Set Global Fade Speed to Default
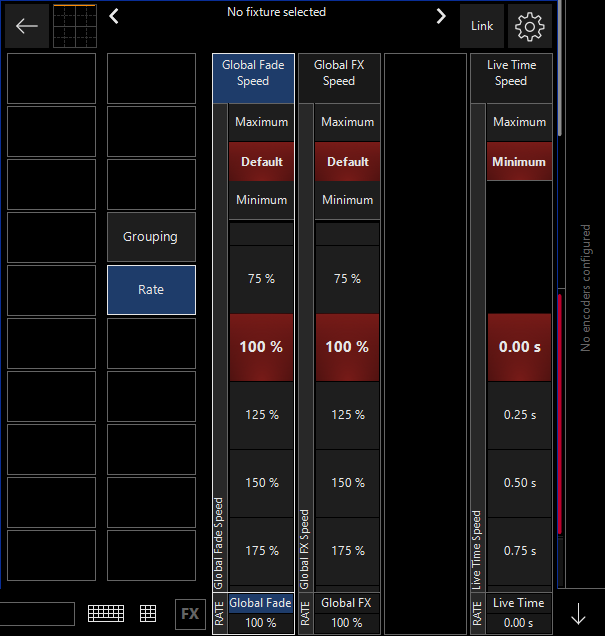Screen dimensions: 605x636 tap(262, 162)
